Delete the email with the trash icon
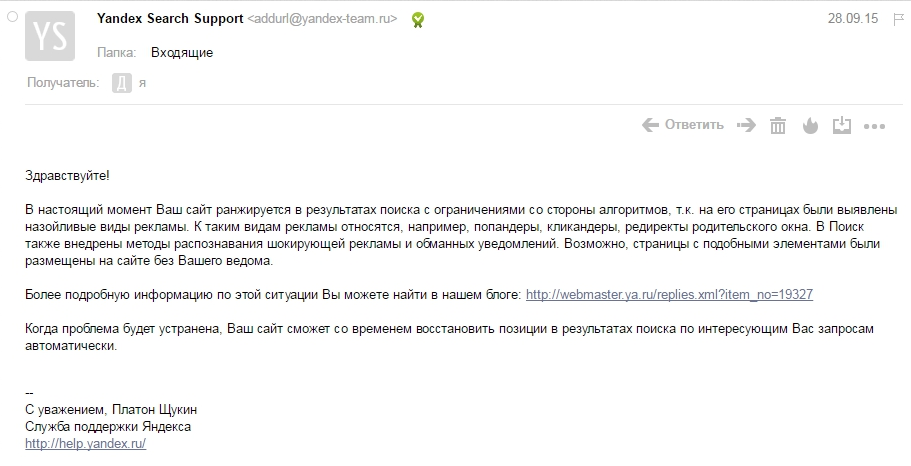Image resolution: width=911 pixels, height=466 pixels. coord(778,126)
